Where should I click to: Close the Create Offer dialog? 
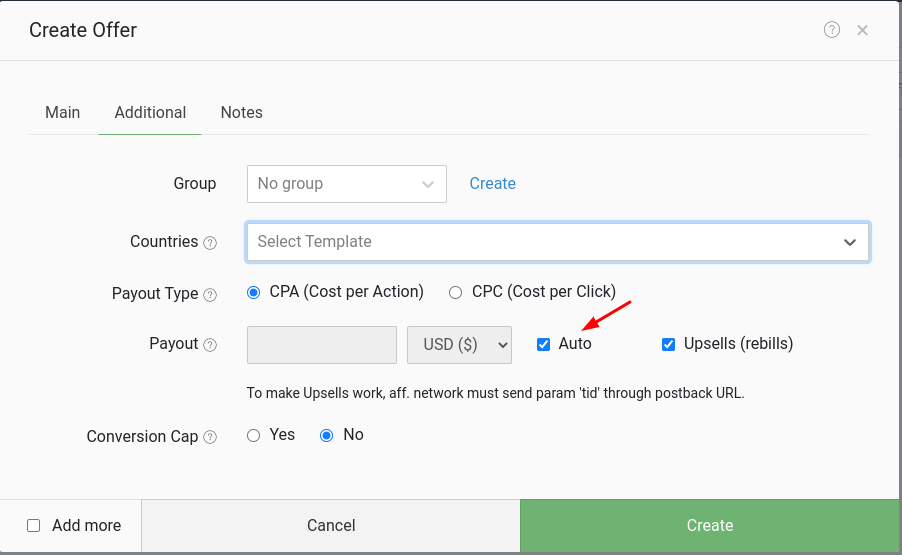point(862,30)
